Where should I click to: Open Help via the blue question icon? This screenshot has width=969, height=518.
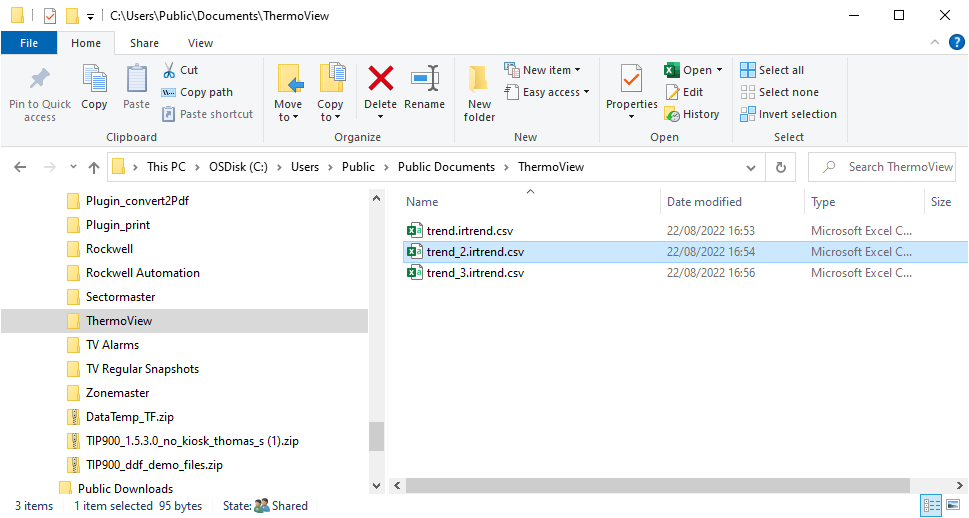point(956,43)
